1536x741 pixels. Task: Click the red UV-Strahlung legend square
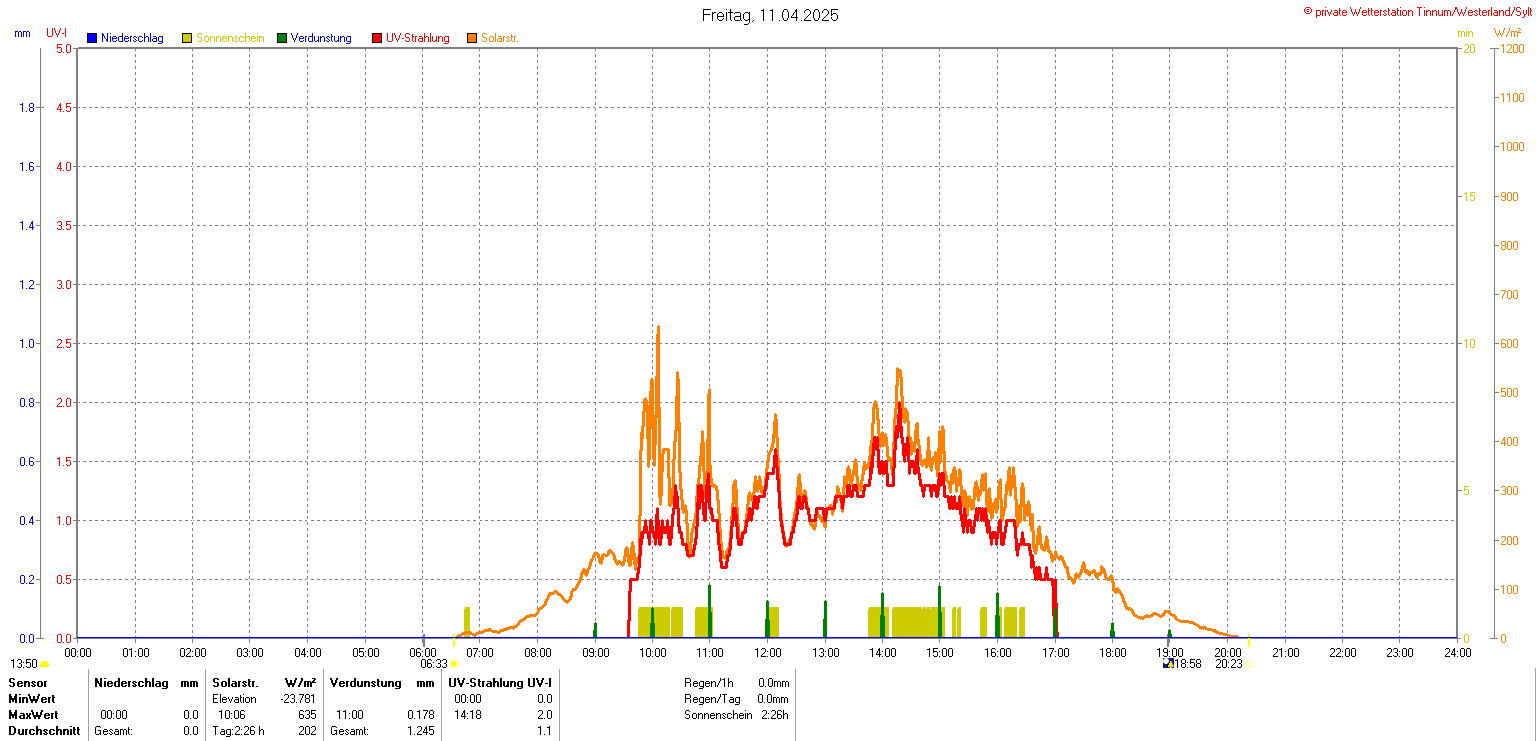[x=377, y=38]
